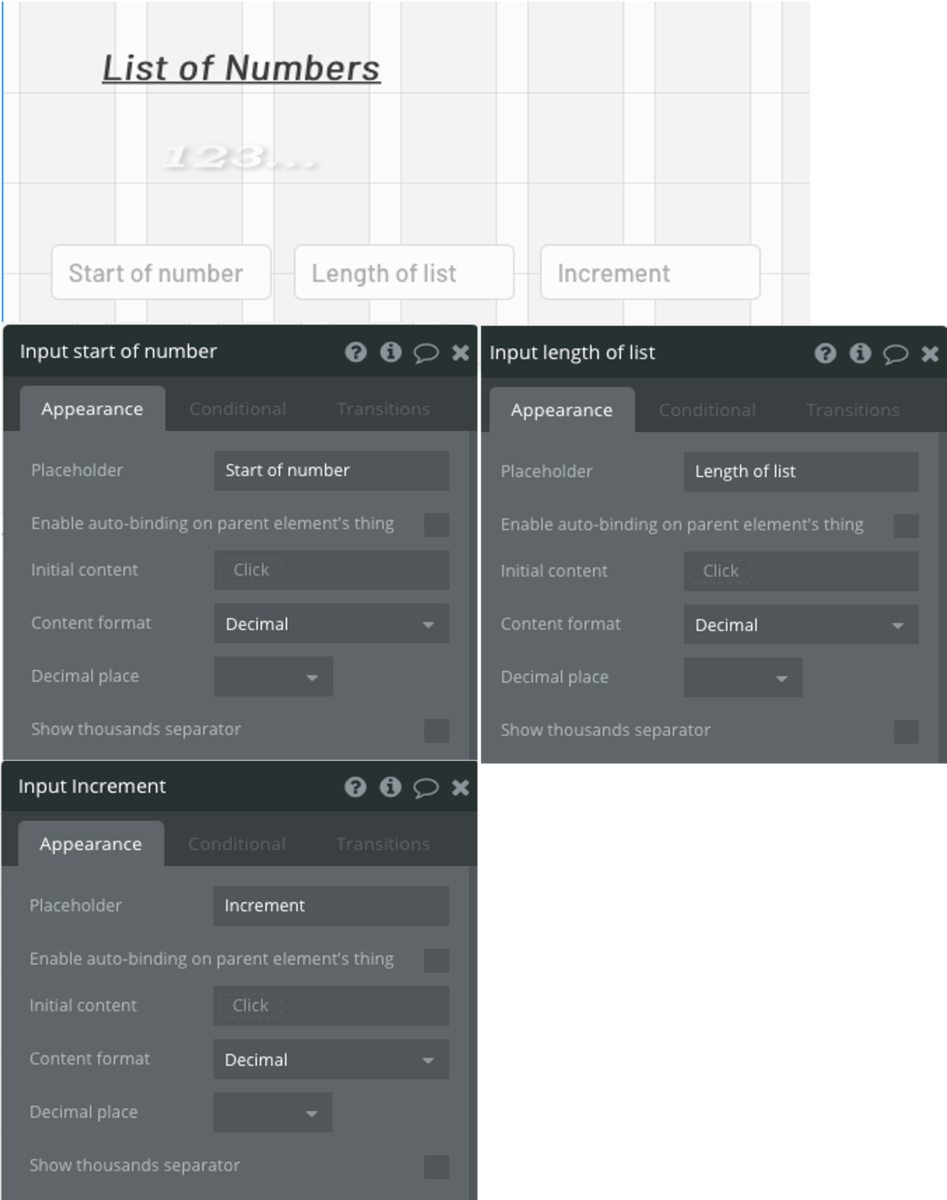Viewport: 947px width, 1200px height.
Task: Select Appearance tab in Input start of number panel
Action: 92,409
